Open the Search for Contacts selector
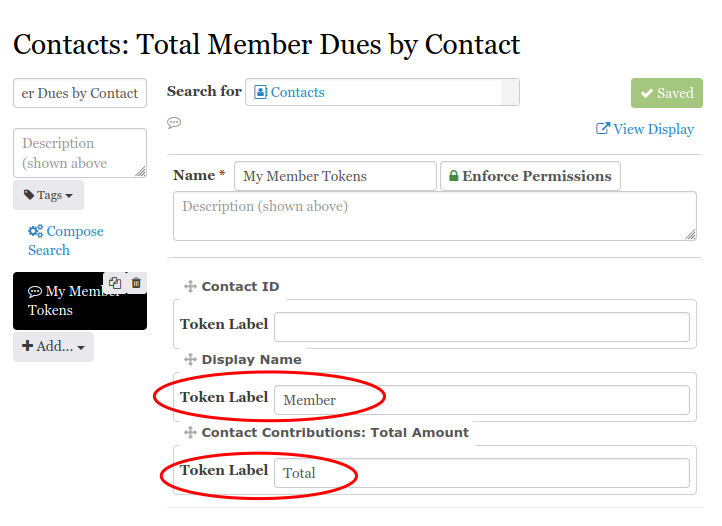Image resolution: width=722 pixels, height=526 pixels. pos(382,92)
